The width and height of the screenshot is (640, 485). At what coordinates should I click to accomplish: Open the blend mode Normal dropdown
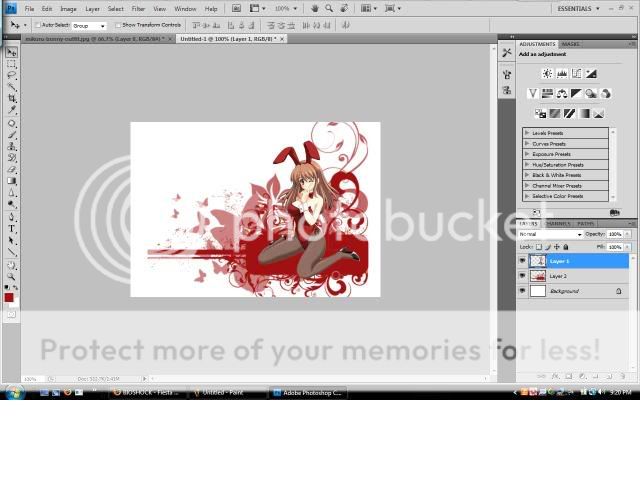550,234
